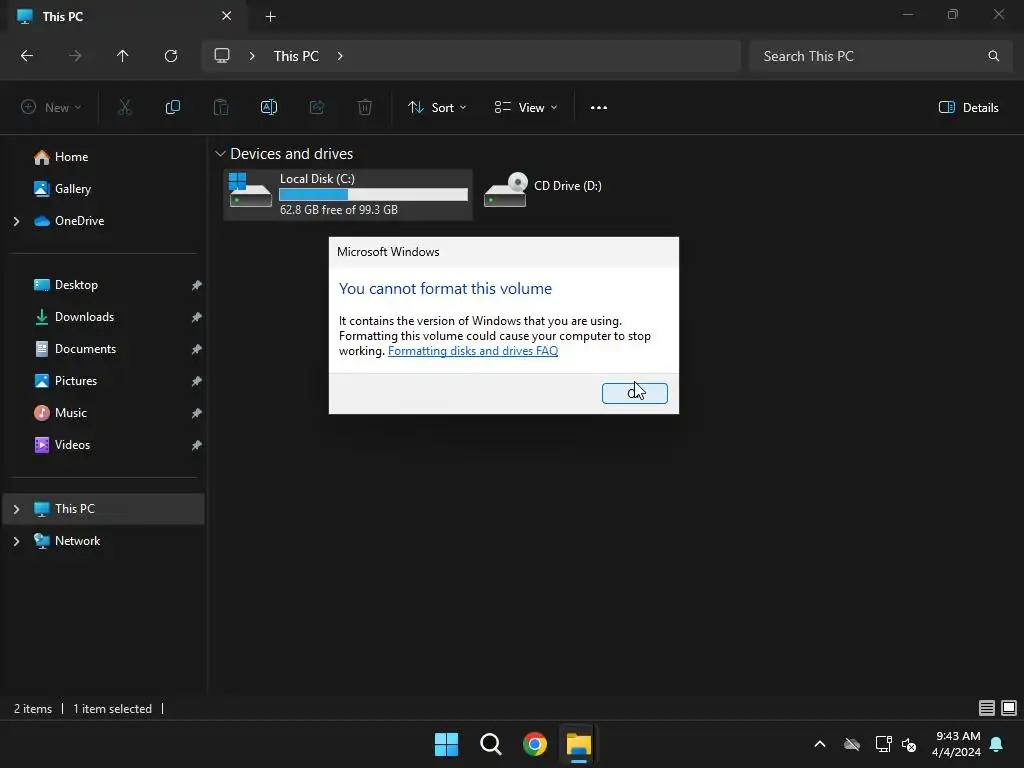The height and width of the screenshot is (768, 1024).
Task: Click the monitor icon in address bar
Action: point(222,56)
